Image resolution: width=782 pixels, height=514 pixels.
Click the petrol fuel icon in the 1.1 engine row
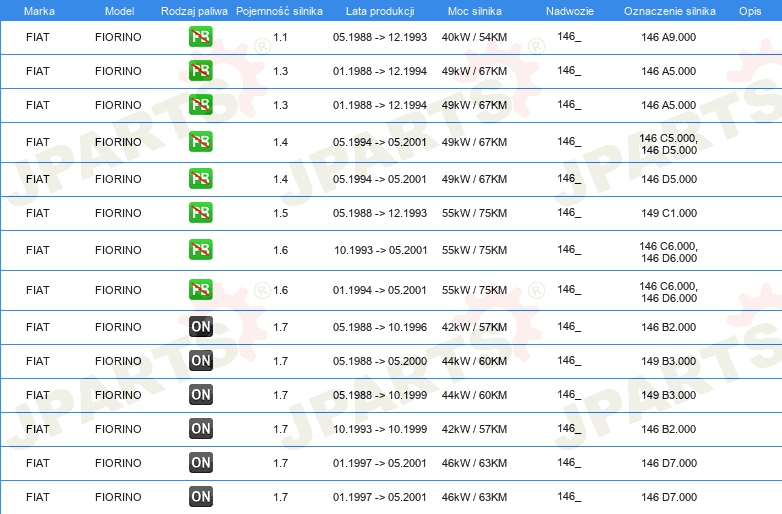[200, 36]
